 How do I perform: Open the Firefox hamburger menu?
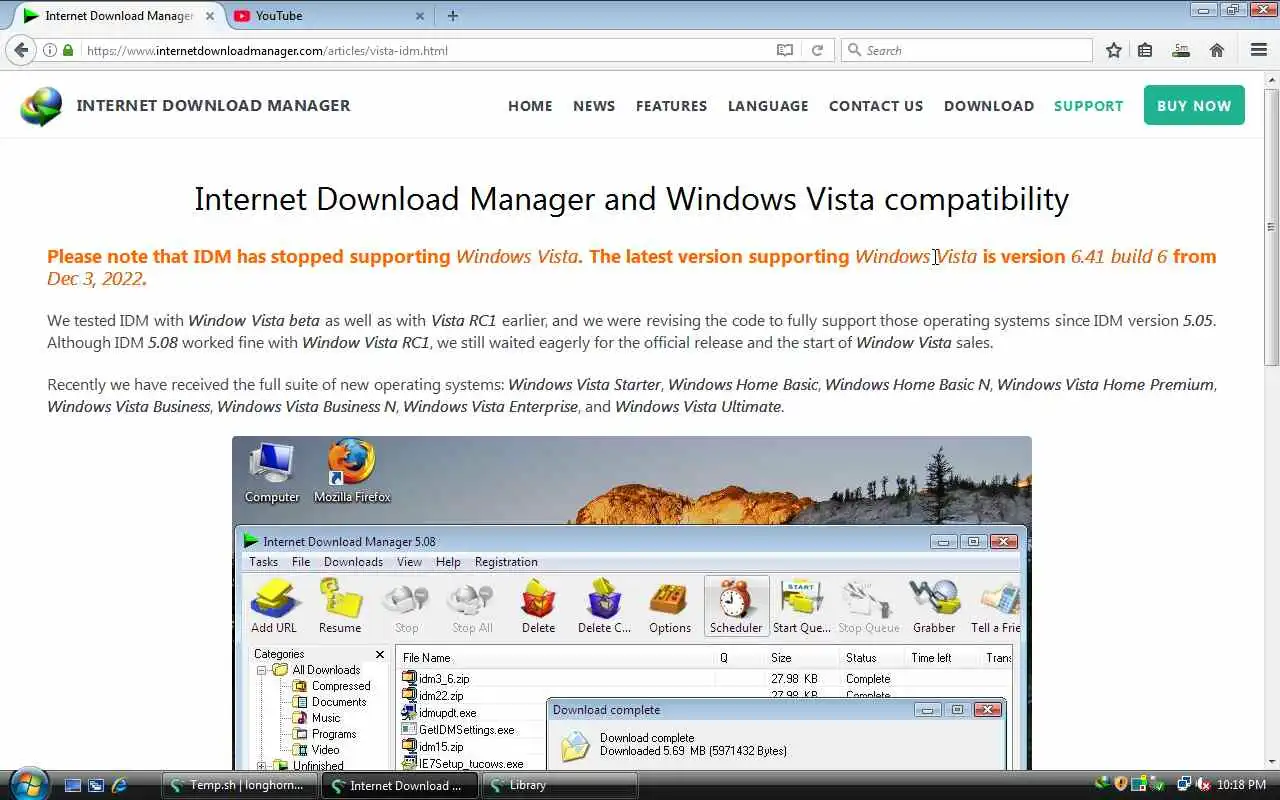click(1259, 50)
